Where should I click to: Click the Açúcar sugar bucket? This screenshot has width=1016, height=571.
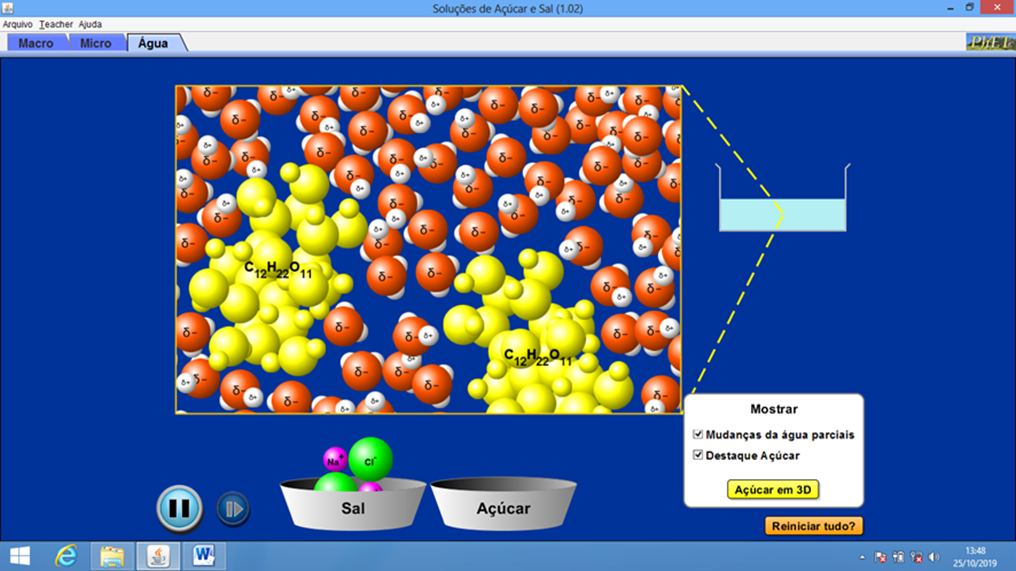(503, 508)
